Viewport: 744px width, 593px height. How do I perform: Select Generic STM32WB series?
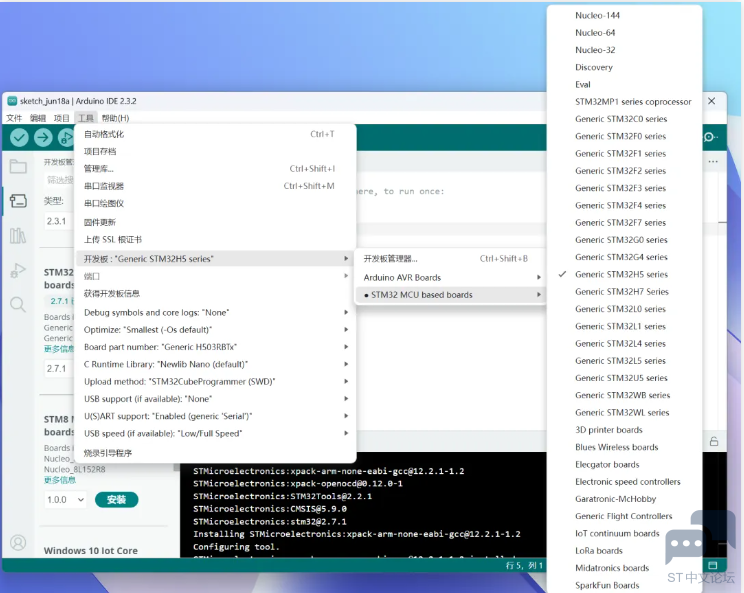[624, 395]
